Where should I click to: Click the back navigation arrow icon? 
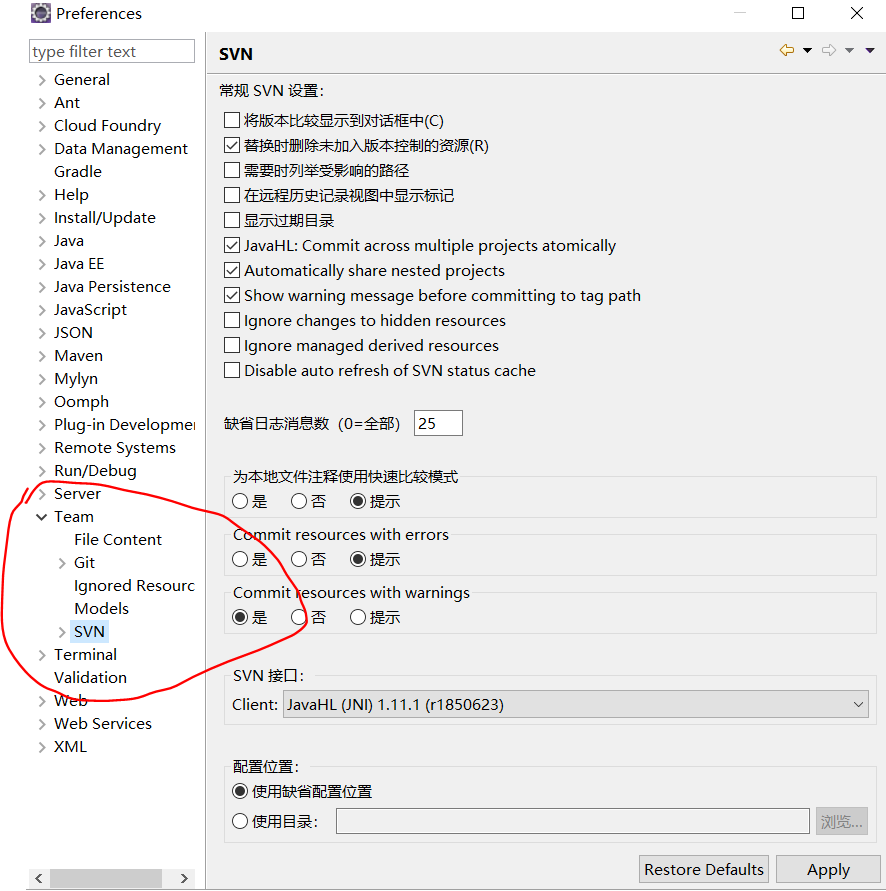coord(787,51)
